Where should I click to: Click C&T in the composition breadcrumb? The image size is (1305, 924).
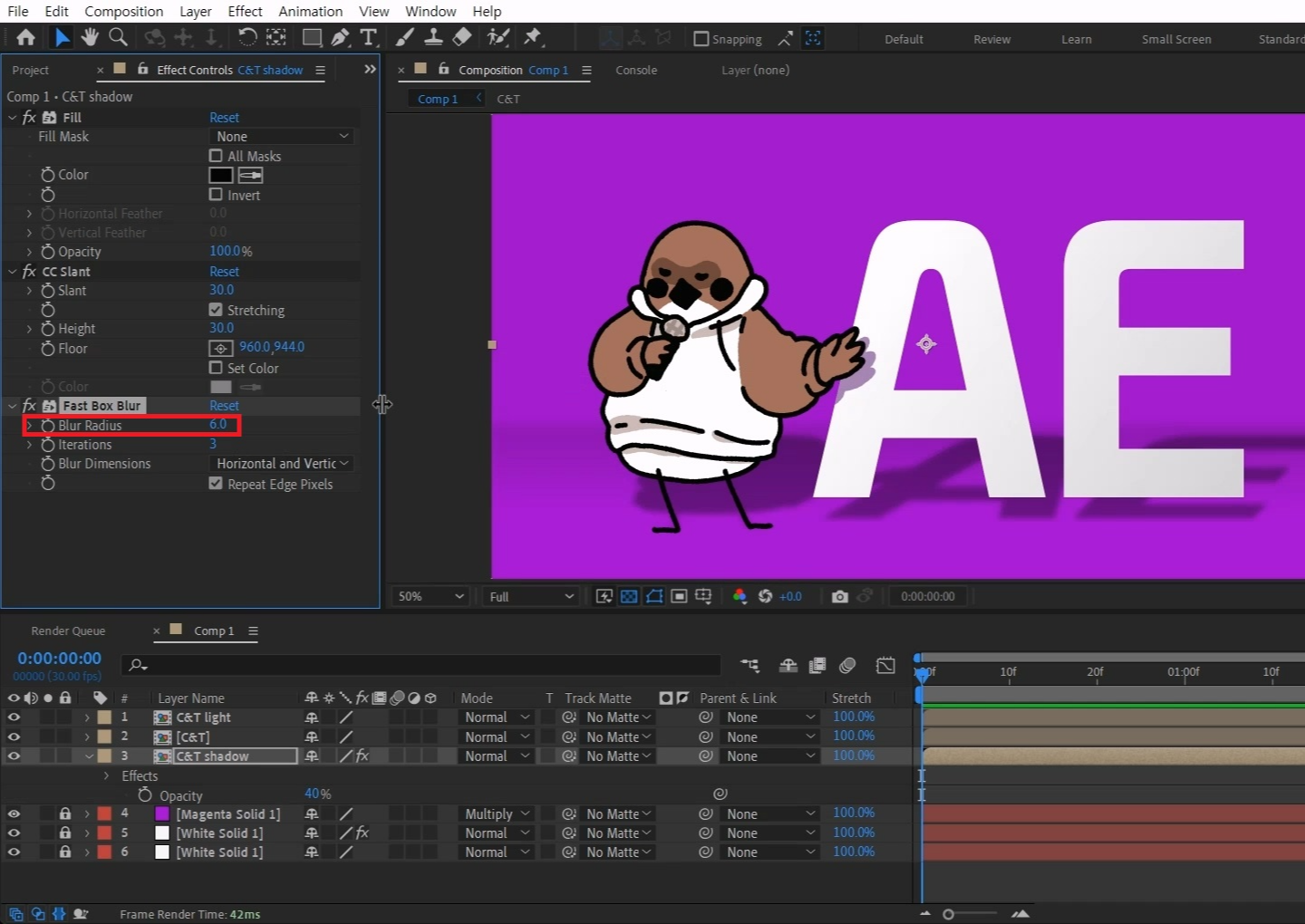[508, 99]
